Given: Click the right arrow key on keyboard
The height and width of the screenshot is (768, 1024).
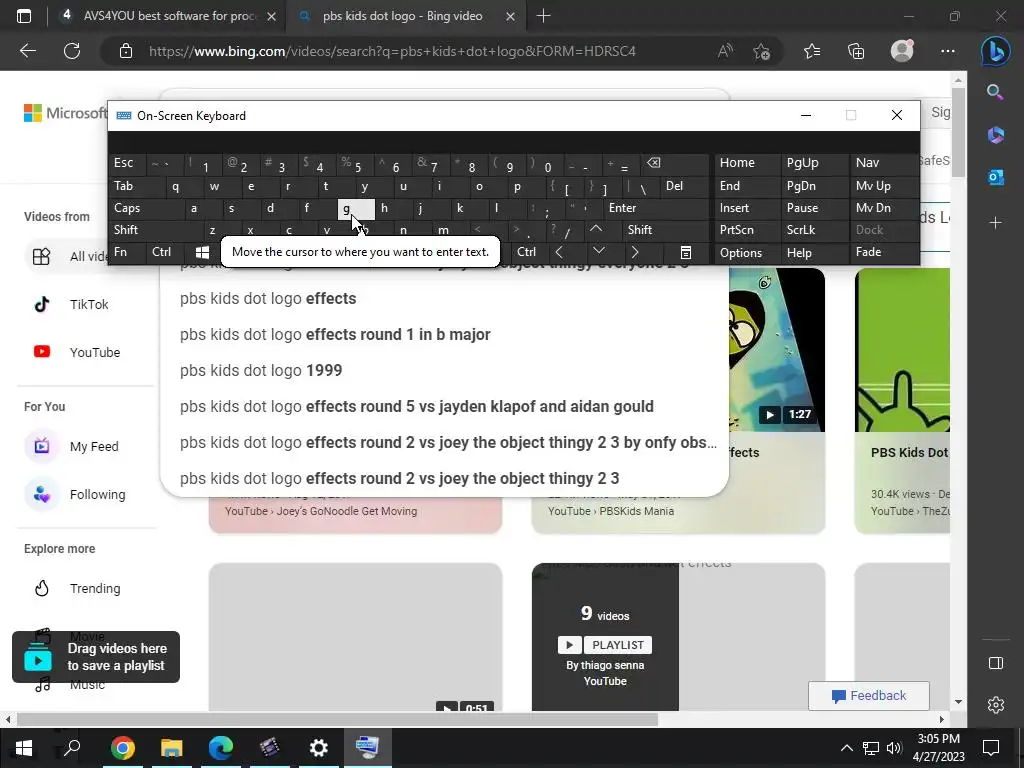Looking at the screenshot, I should click(x=634, y=252).
